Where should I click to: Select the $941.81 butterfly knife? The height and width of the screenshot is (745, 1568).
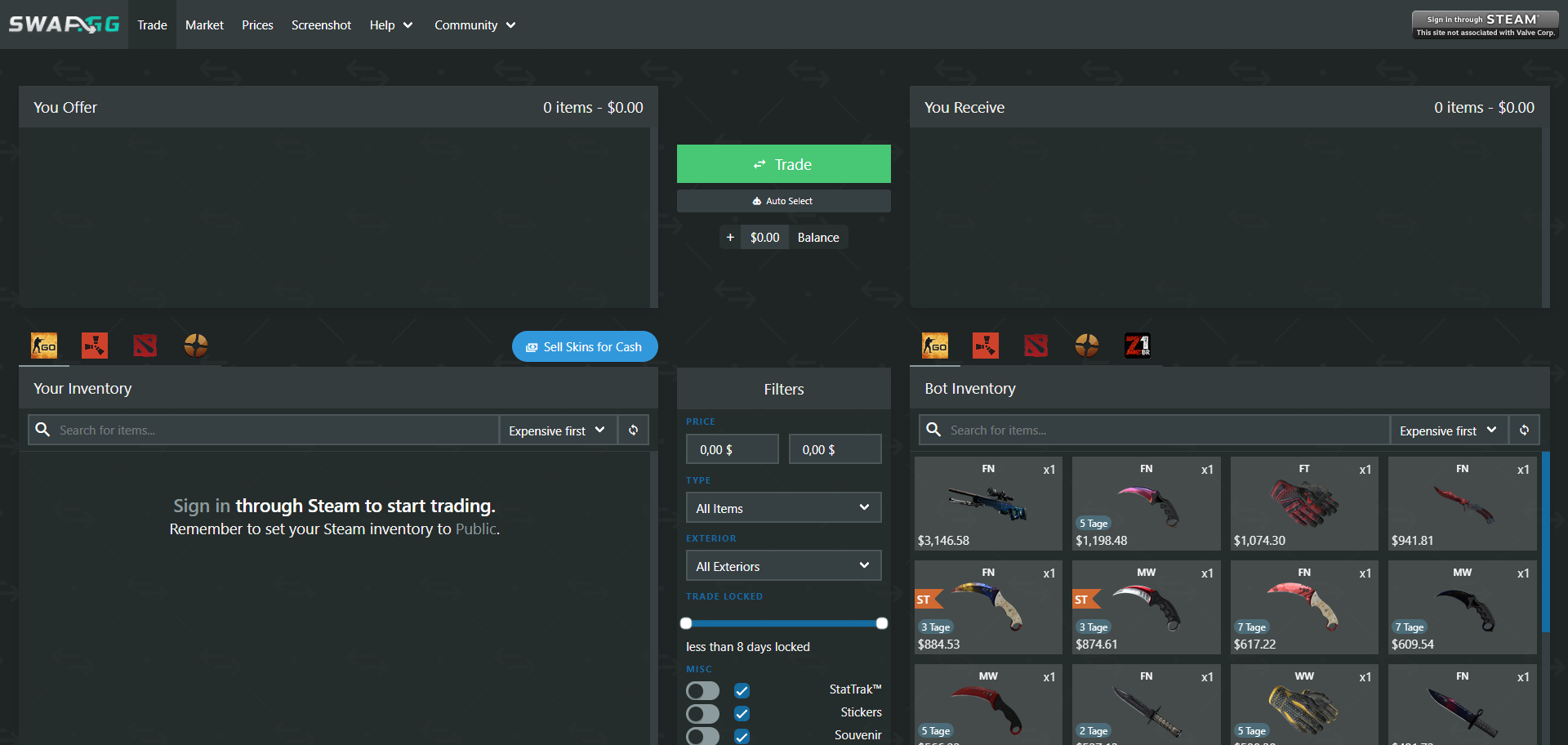pos(1463,503)
